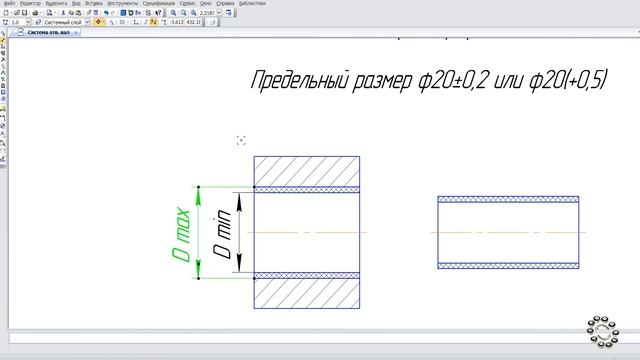Open the Справка menu
This screenshot has height=360, width=640.
(x=225, y=3)
